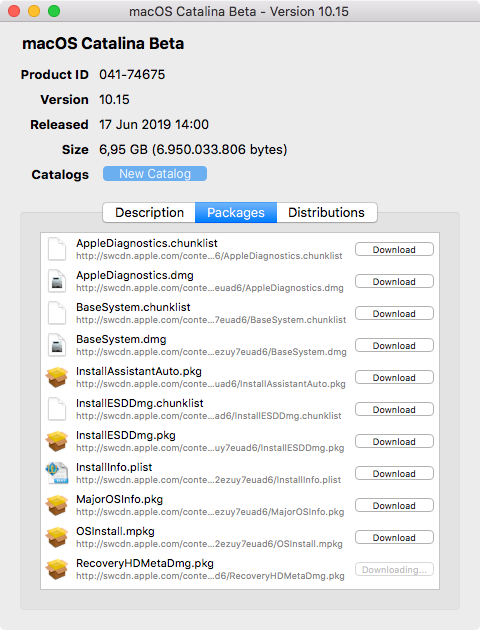Click the AppleDiagnostics.chunklist file icon
Screen dimensions: 480x630
(57, 249)
